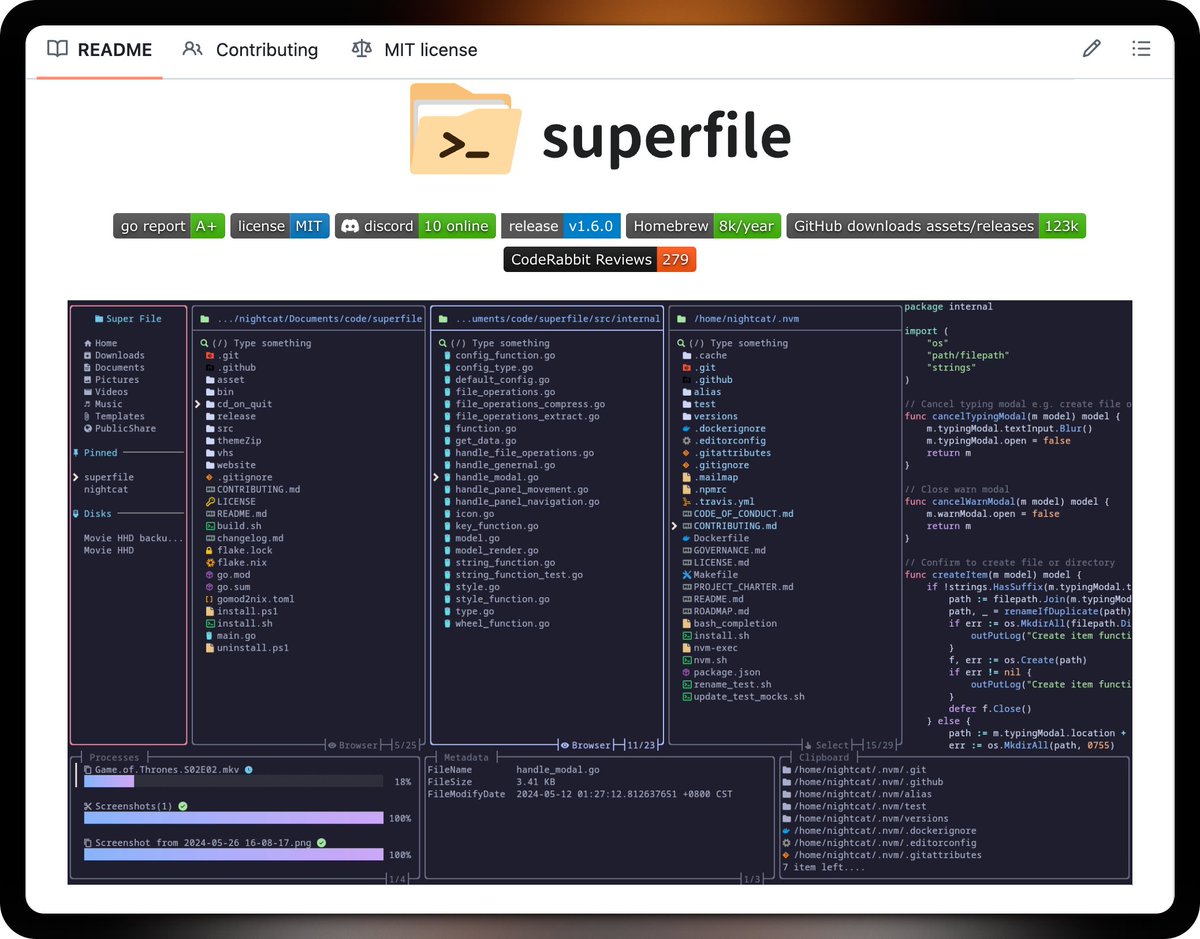Click the Music note icon in sidebar
Image resolution: width=1200 pixels, height=939 pixels.
[x=88, y=404]
